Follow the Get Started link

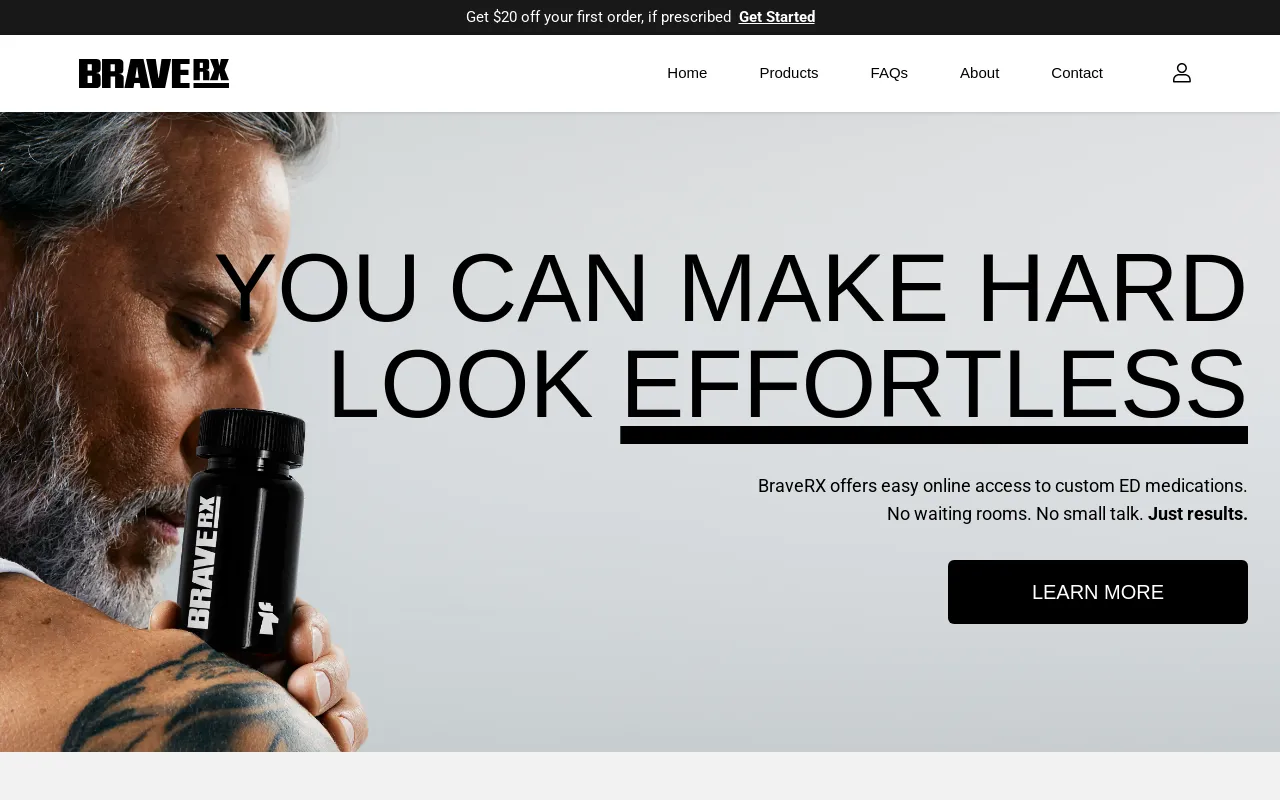777,17
